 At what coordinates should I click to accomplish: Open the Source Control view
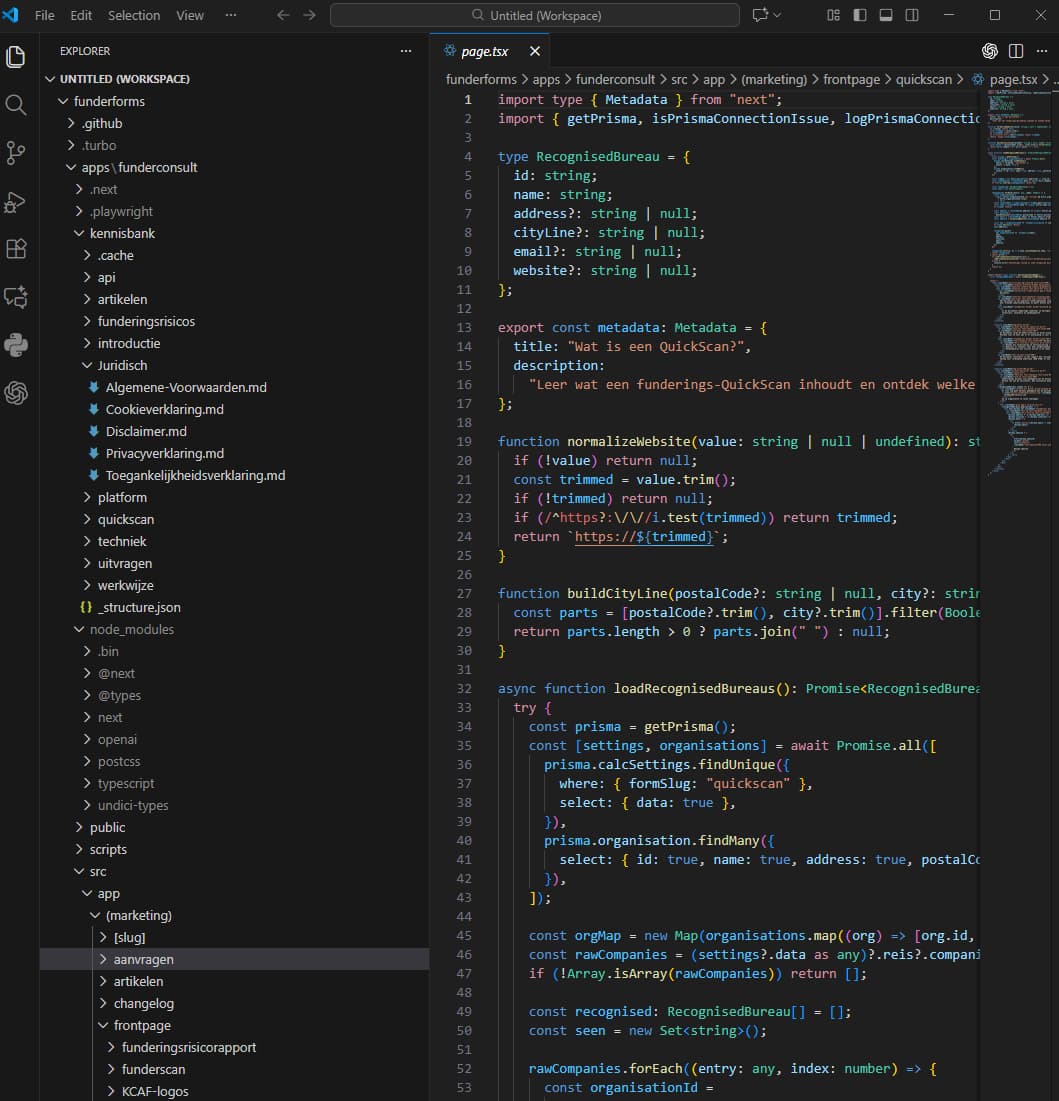[16, 152]
